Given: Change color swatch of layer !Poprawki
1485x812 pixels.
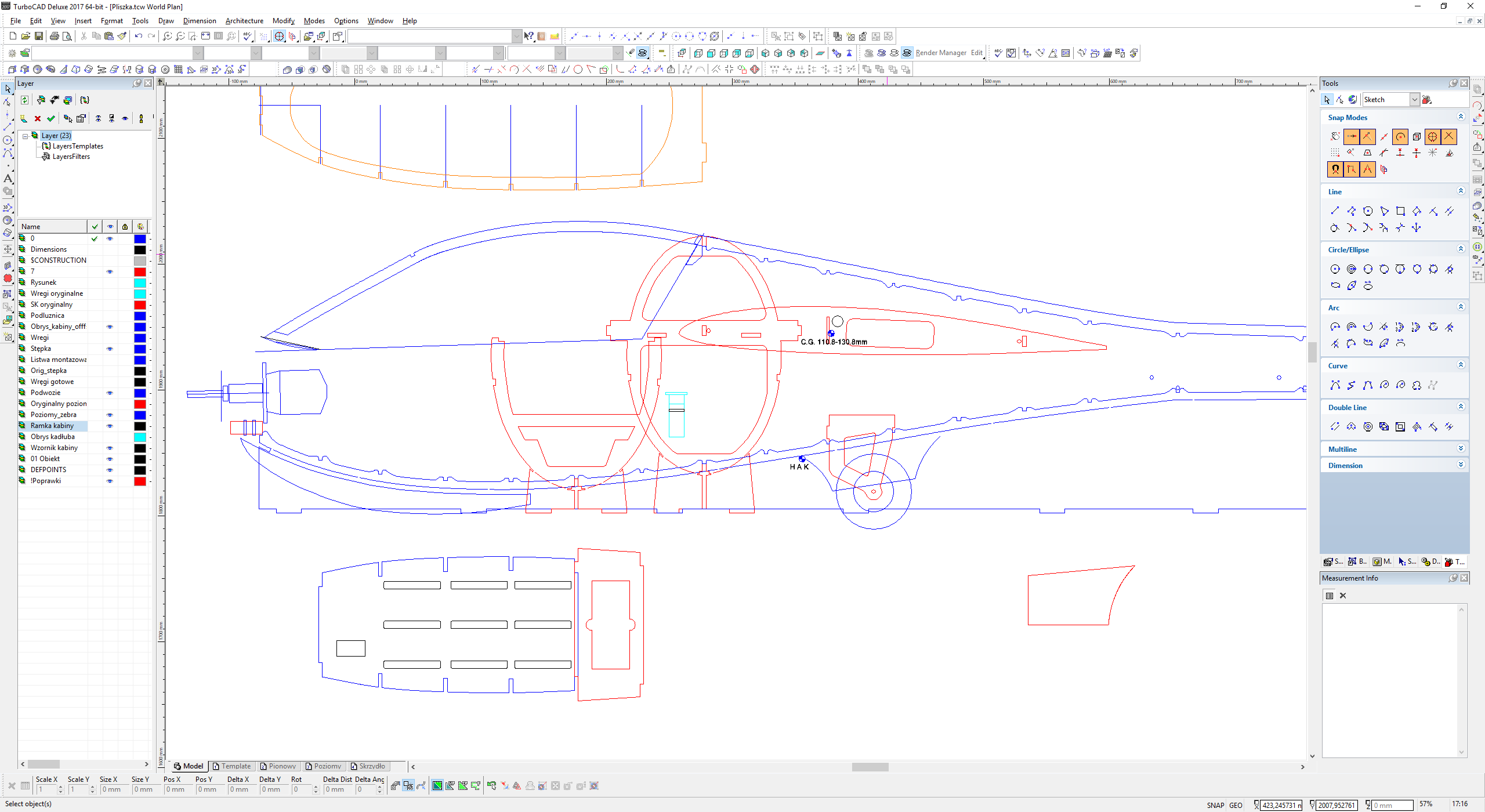Looking at the screenshot, I should coord(140,481).
